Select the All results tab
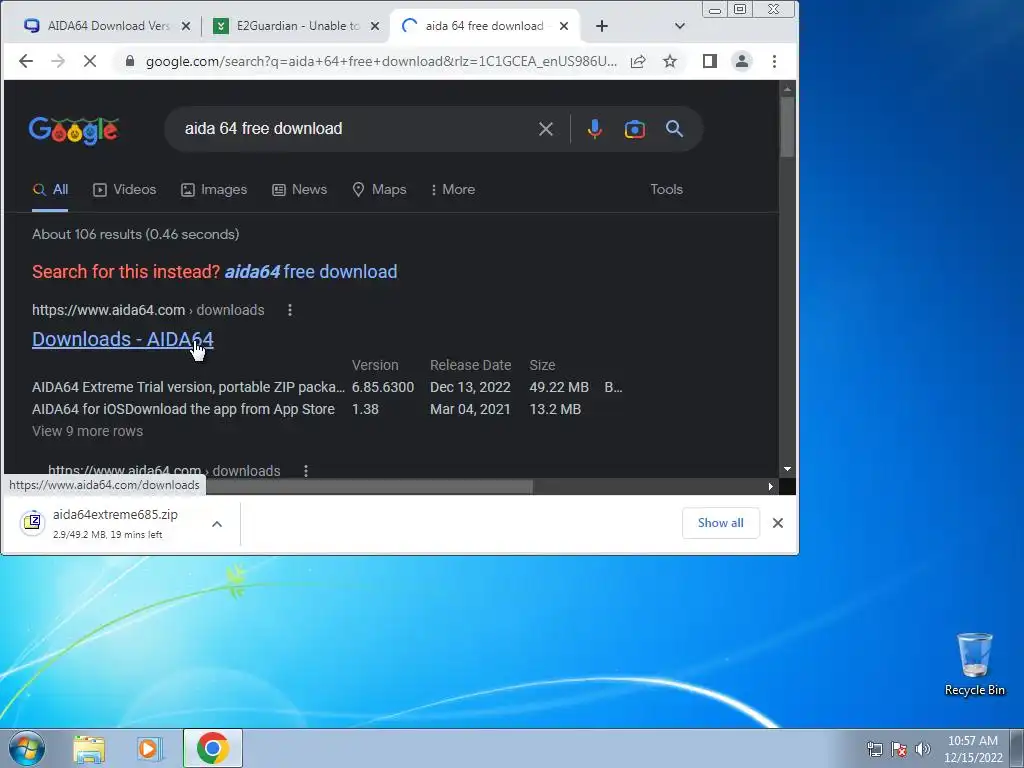Screen dimensions: 1024x768 point(50,189)
